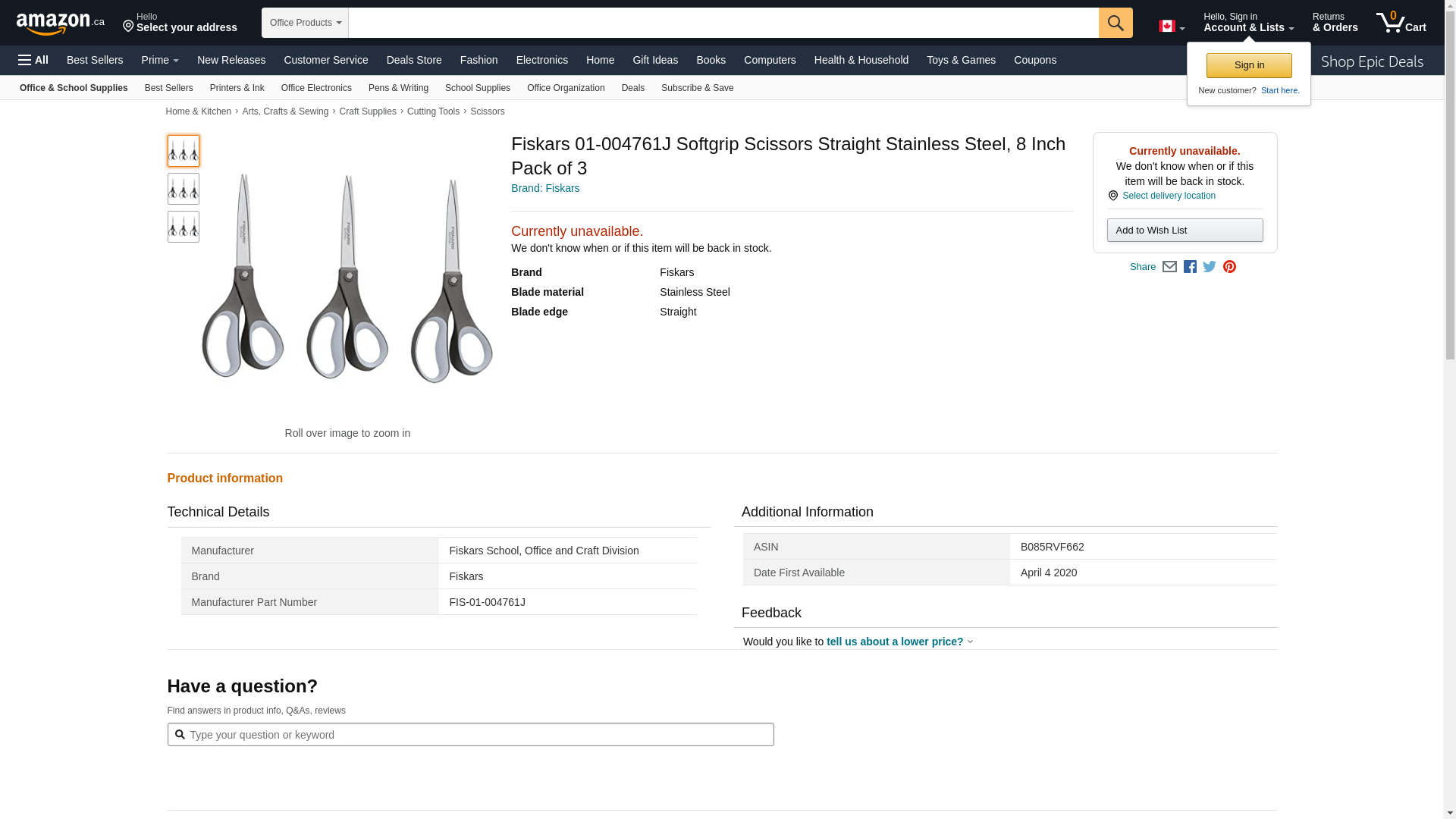Click the magnifying glass search button
Image resolution: width=1456 pixels, height=819 pixels.
click(1115, 23)
